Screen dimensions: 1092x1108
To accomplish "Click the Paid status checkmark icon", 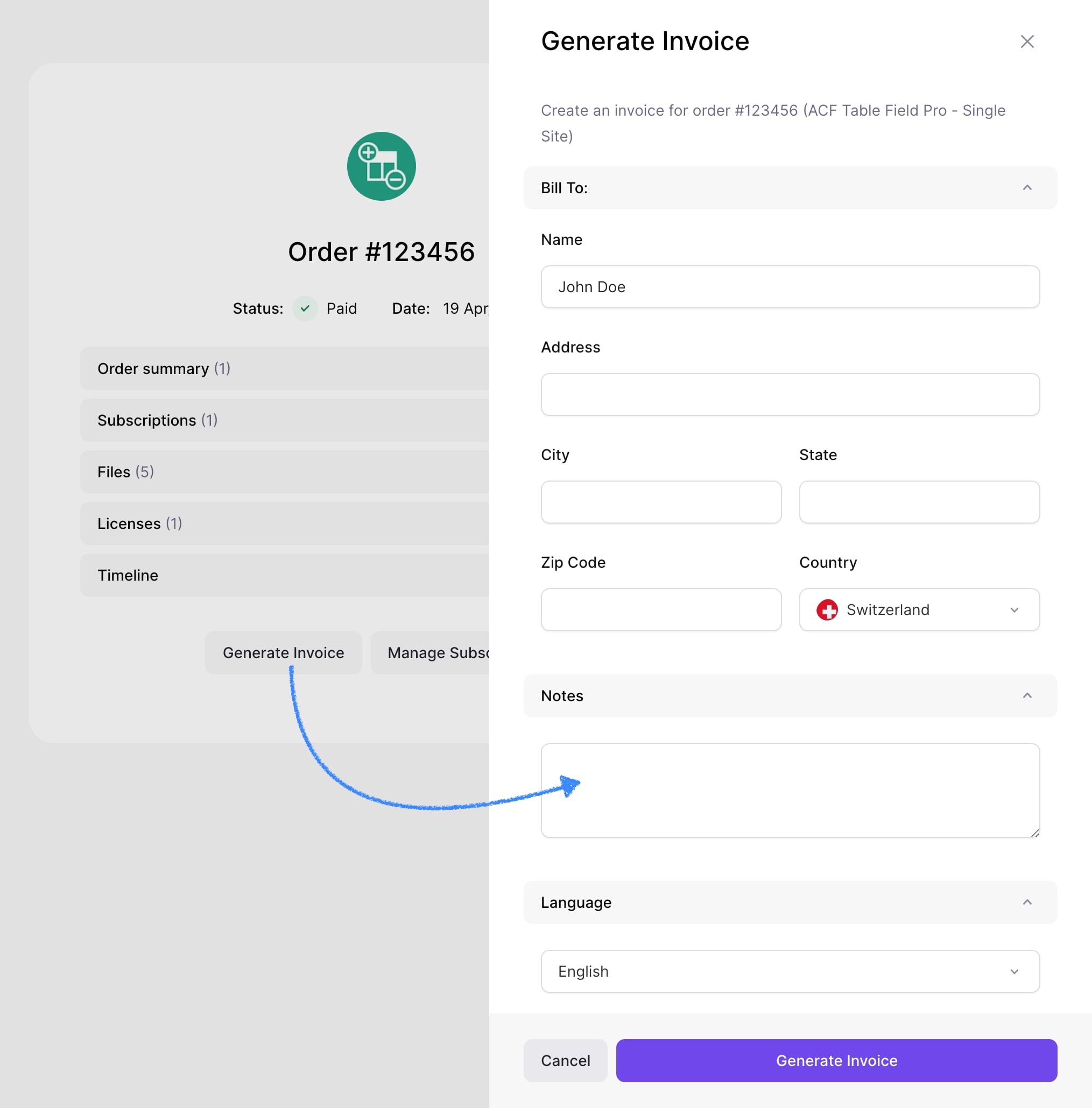I will [305, 308].
